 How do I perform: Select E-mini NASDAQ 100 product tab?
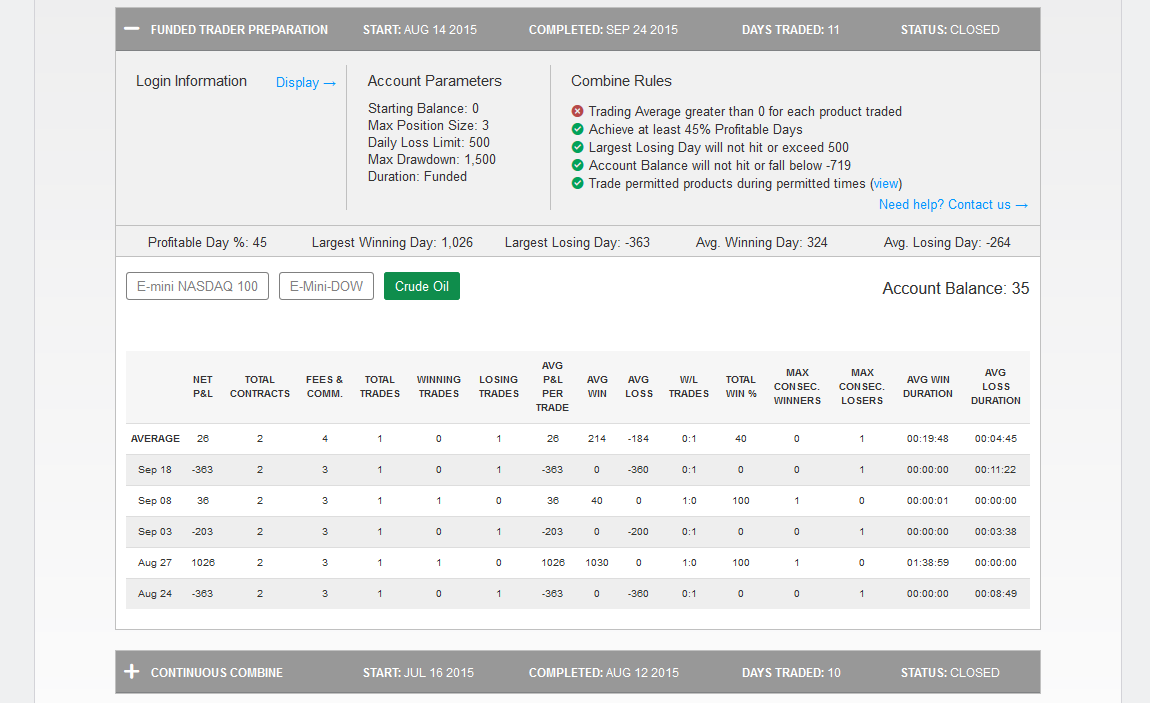point(197,286)
